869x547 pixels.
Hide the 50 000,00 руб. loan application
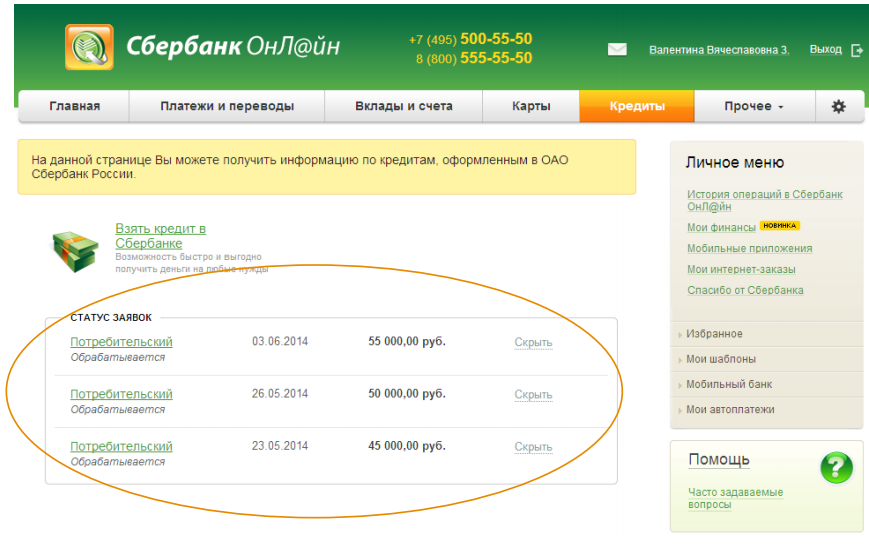533,394
